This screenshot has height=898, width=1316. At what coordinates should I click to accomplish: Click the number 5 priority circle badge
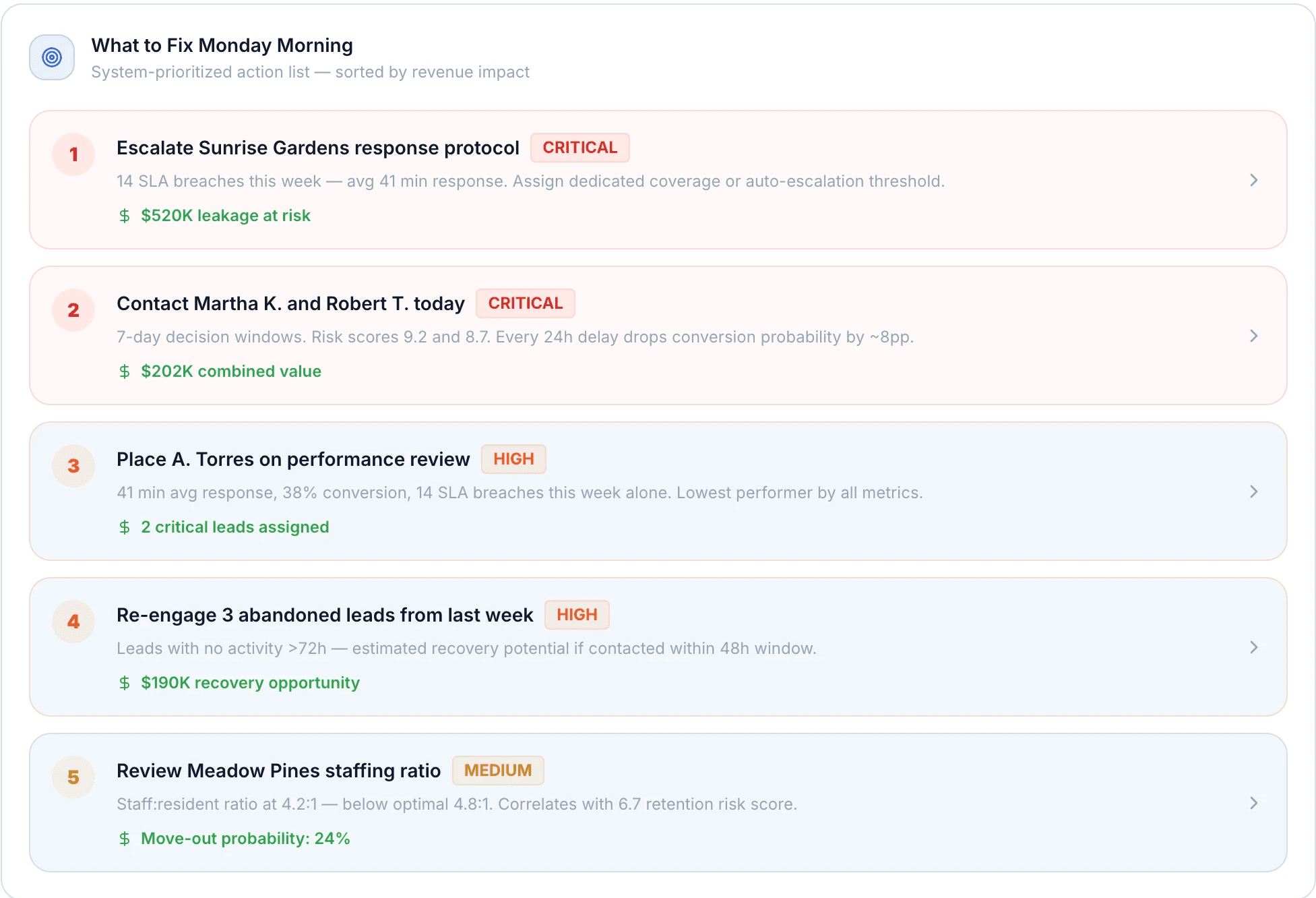click(73, 777)
